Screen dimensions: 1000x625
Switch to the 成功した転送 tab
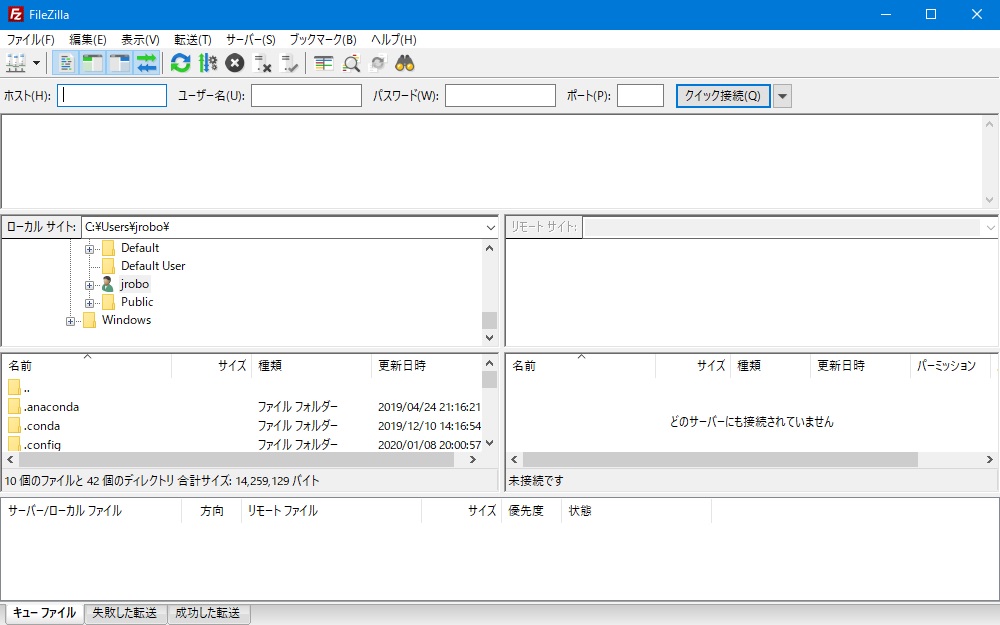(x=208, y=613)
